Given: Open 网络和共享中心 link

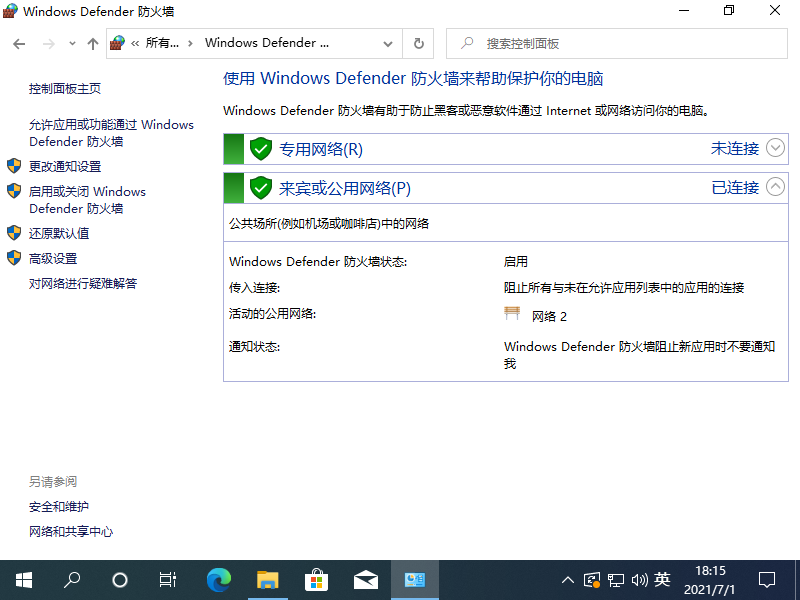Looking at the screenshot, I should pyautogui.click(x=71, y=532).
